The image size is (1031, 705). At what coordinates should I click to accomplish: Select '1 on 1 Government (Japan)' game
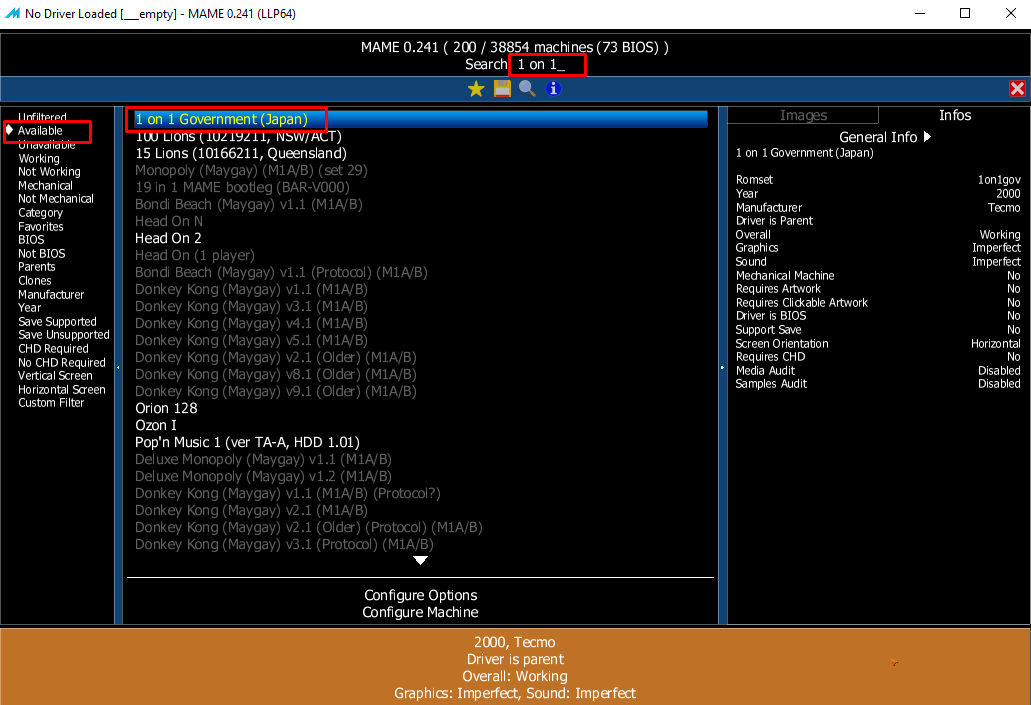click(420, 119)
